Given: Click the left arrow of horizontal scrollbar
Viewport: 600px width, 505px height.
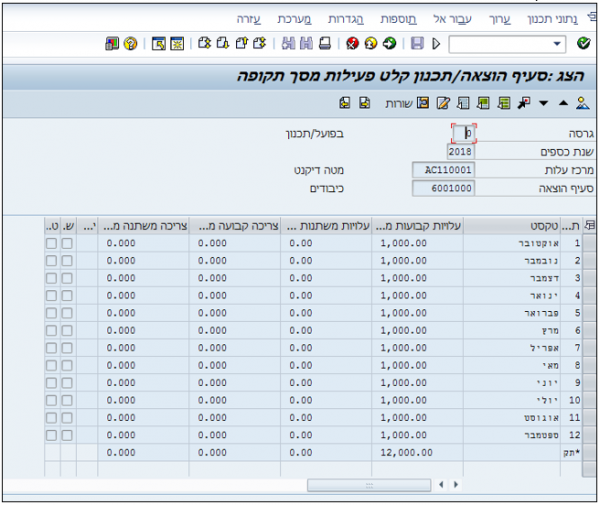Looking at the screenshot, I should (x=441, y=485).
